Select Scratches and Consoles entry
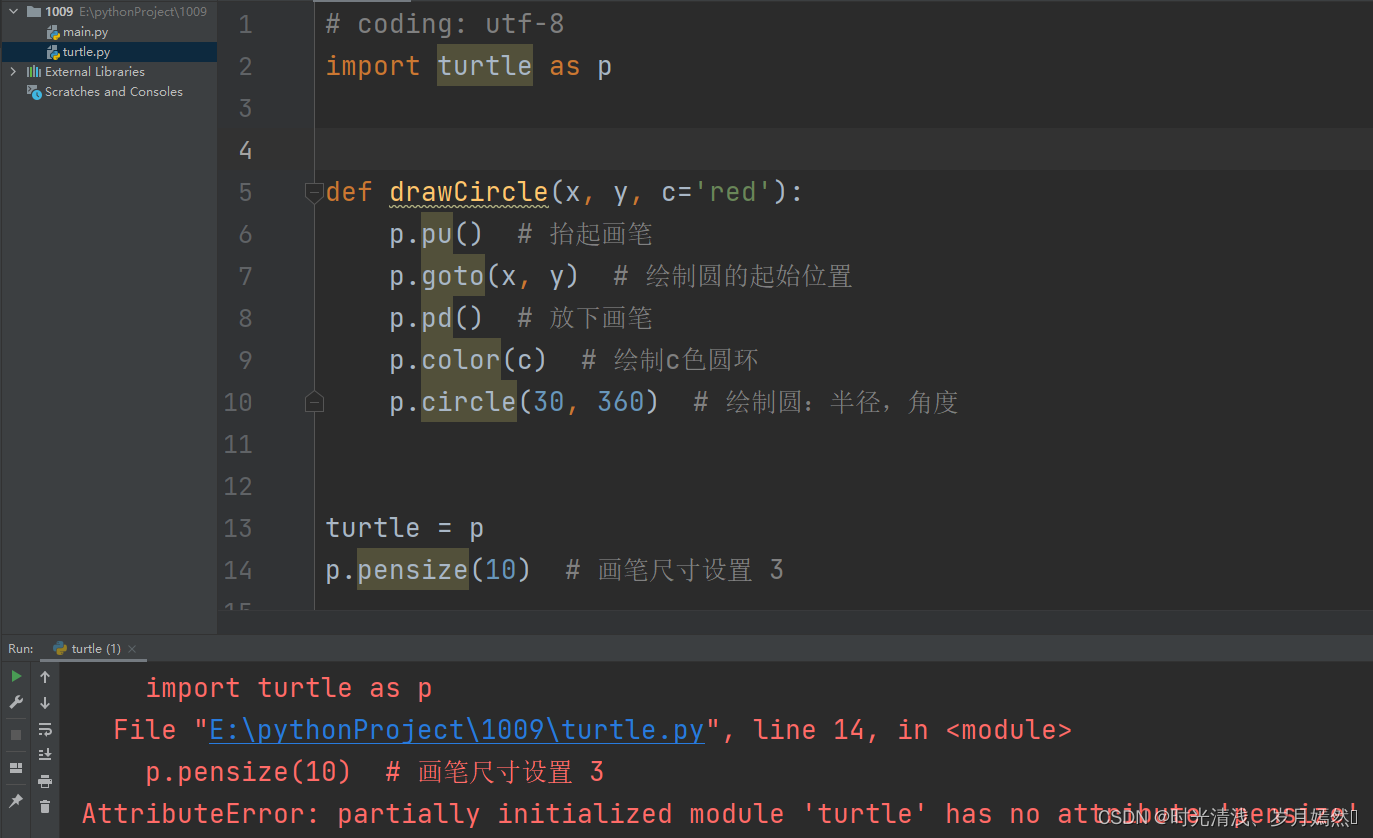Viewport: 1373px width, 838px height. [x=105, y=91]
